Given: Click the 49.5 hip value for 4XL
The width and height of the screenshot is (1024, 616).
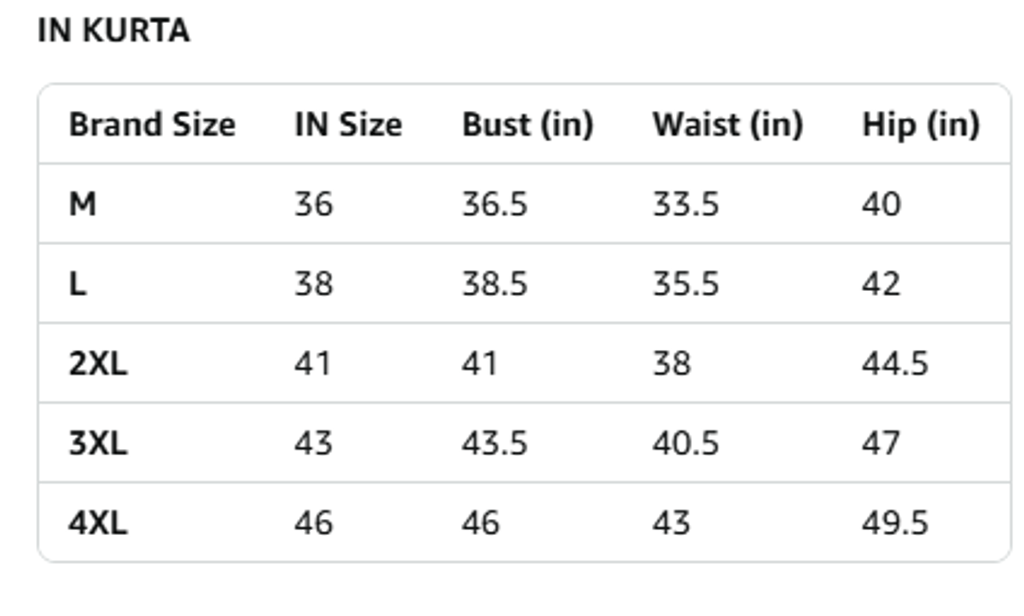Looking at the screenshot, I should (895, 523).
